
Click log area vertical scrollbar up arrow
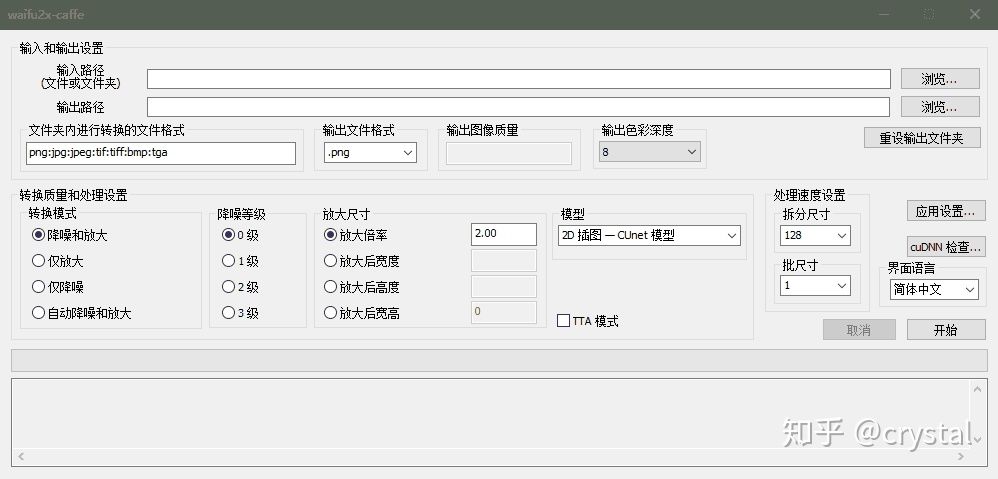978,388
